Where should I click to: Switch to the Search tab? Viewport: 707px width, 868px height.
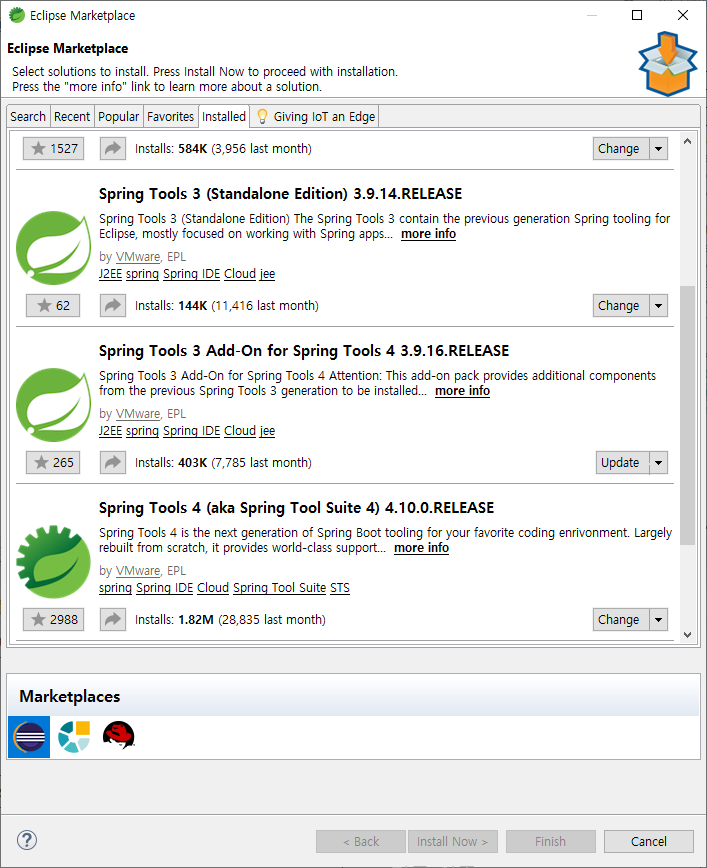point(28,116)
